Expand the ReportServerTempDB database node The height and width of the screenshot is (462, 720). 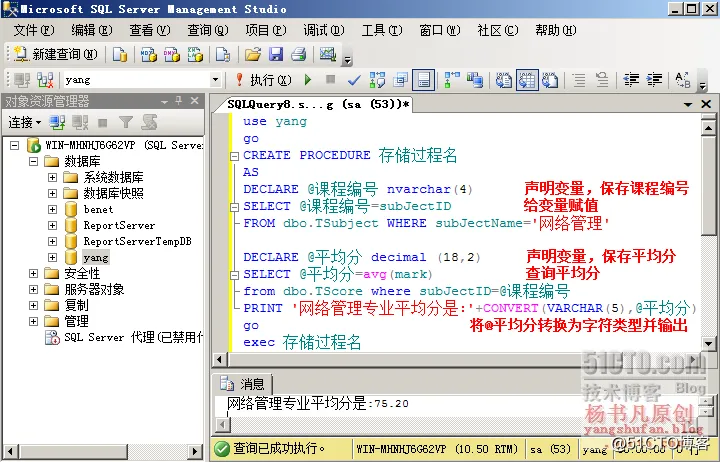tap(52, 241)
